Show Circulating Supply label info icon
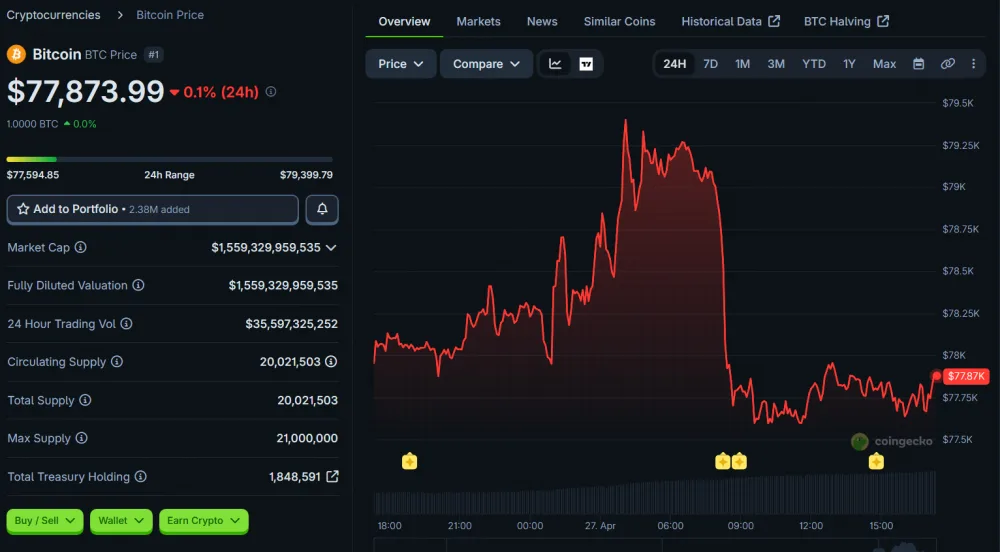 [117, 361]
